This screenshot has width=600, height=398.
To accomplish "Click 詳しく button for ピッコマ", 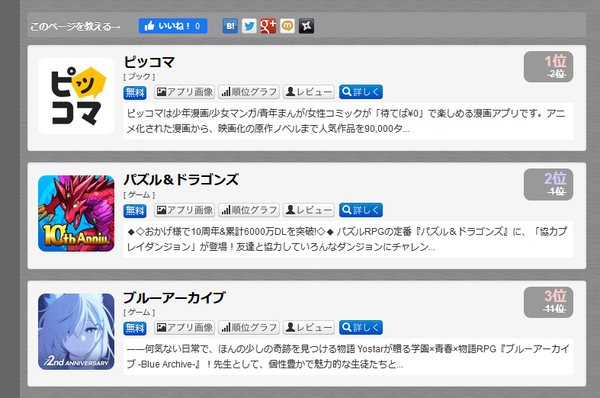I will [x=361, y=92].
